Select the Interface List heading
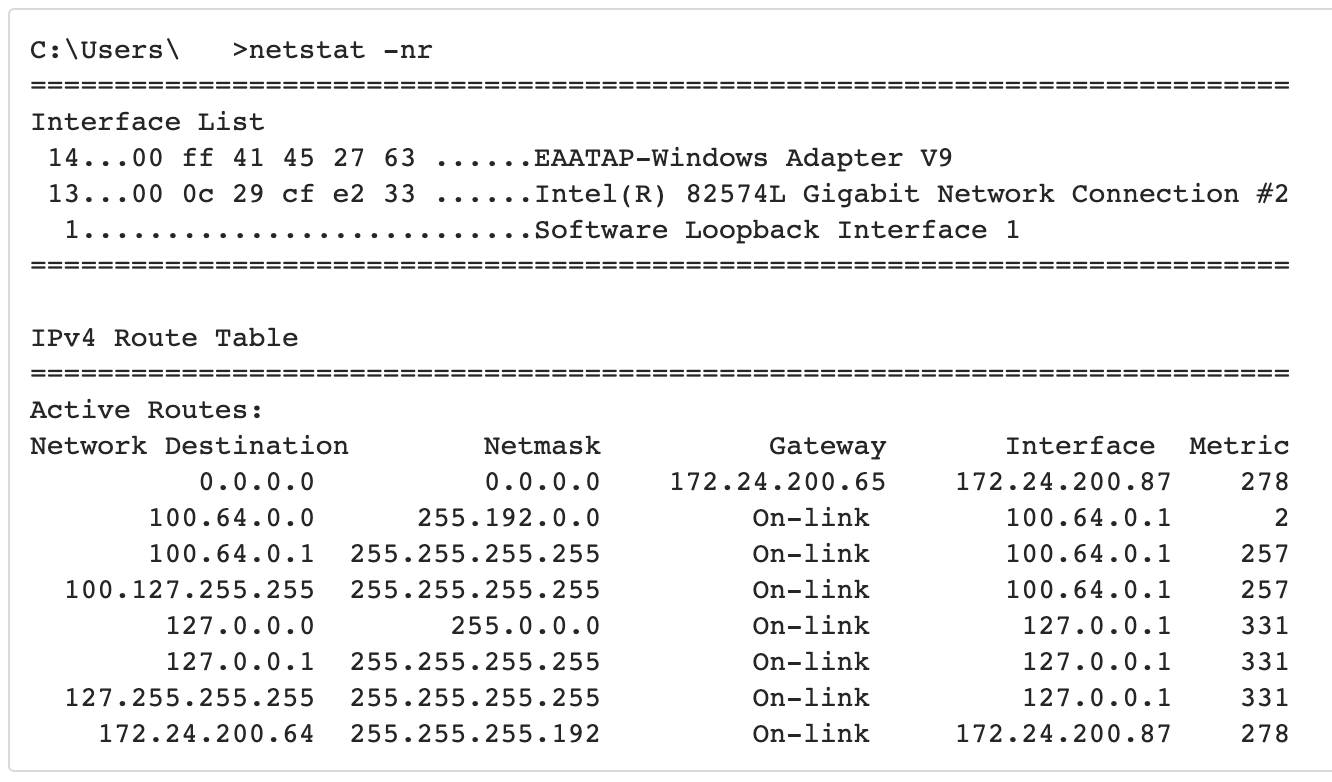 (147, 122)
